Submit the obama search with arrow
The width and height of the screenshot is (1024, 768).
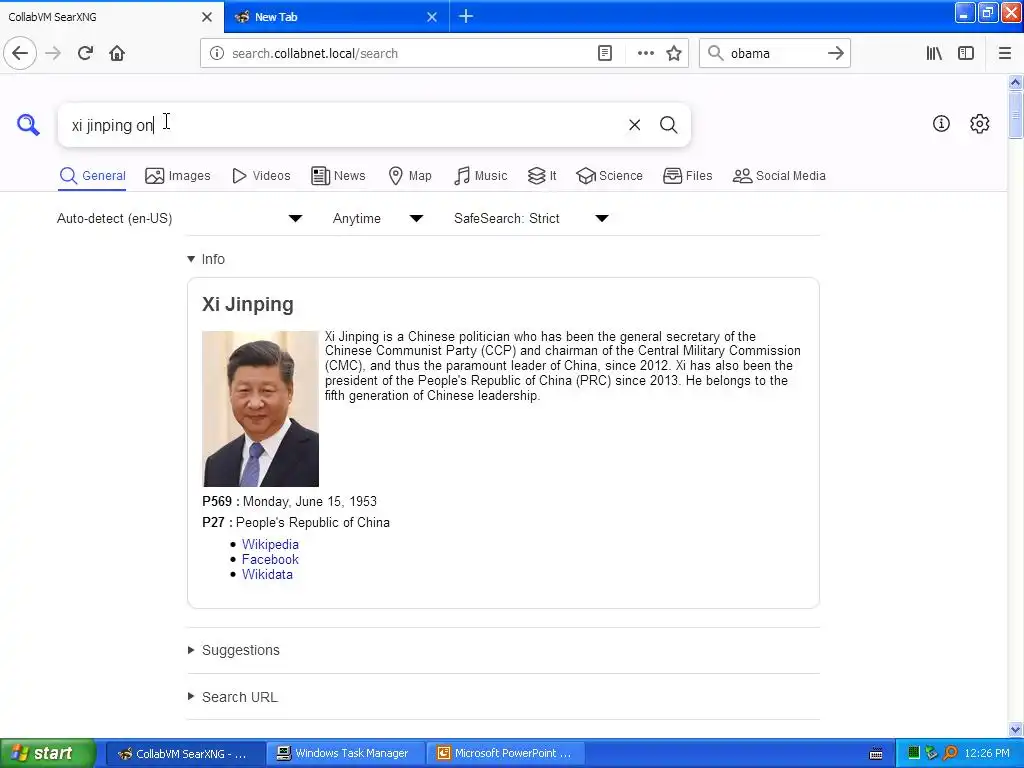(835, 53)
